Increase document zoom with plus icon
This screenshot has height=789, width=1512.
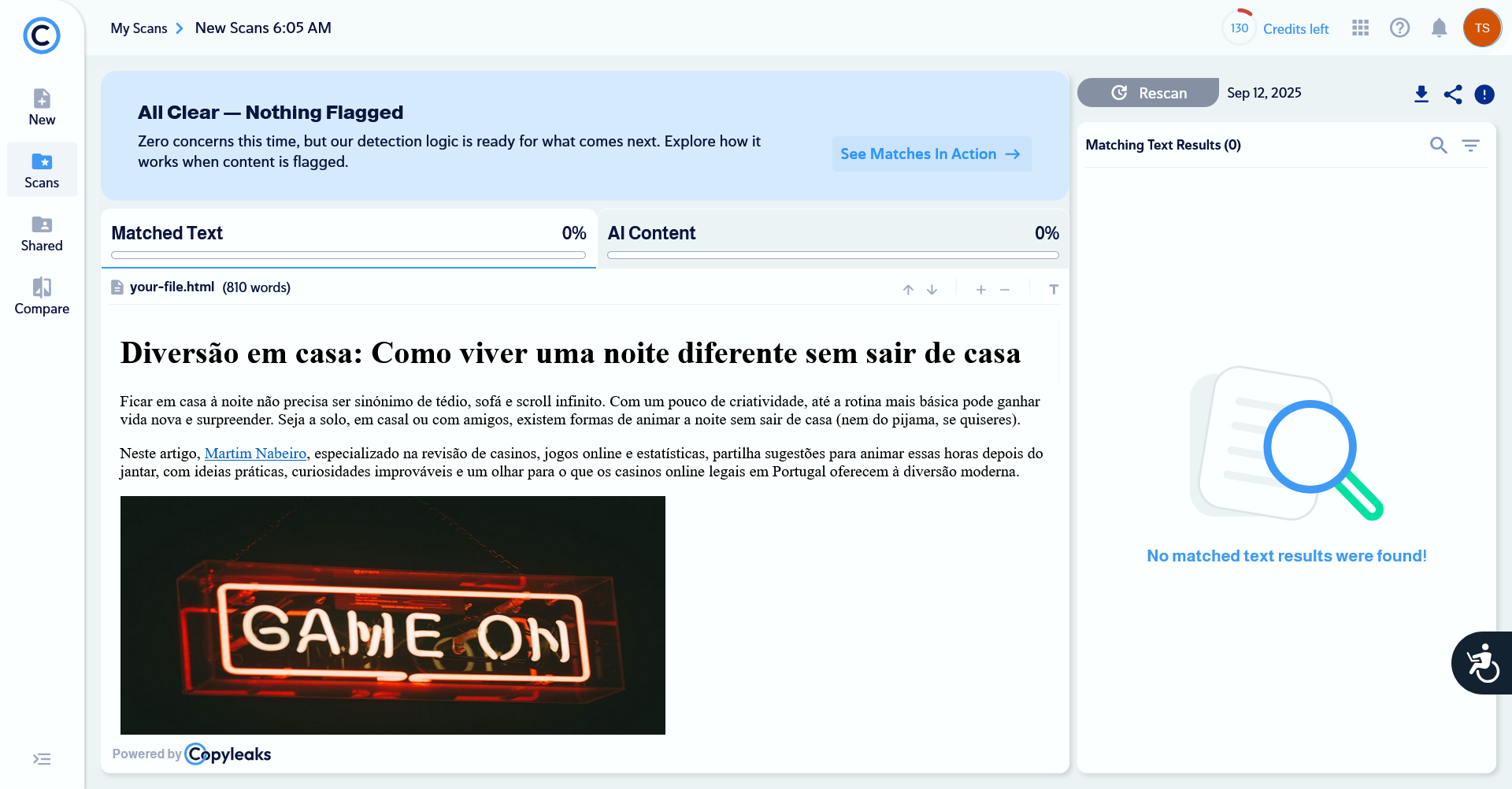980,290
